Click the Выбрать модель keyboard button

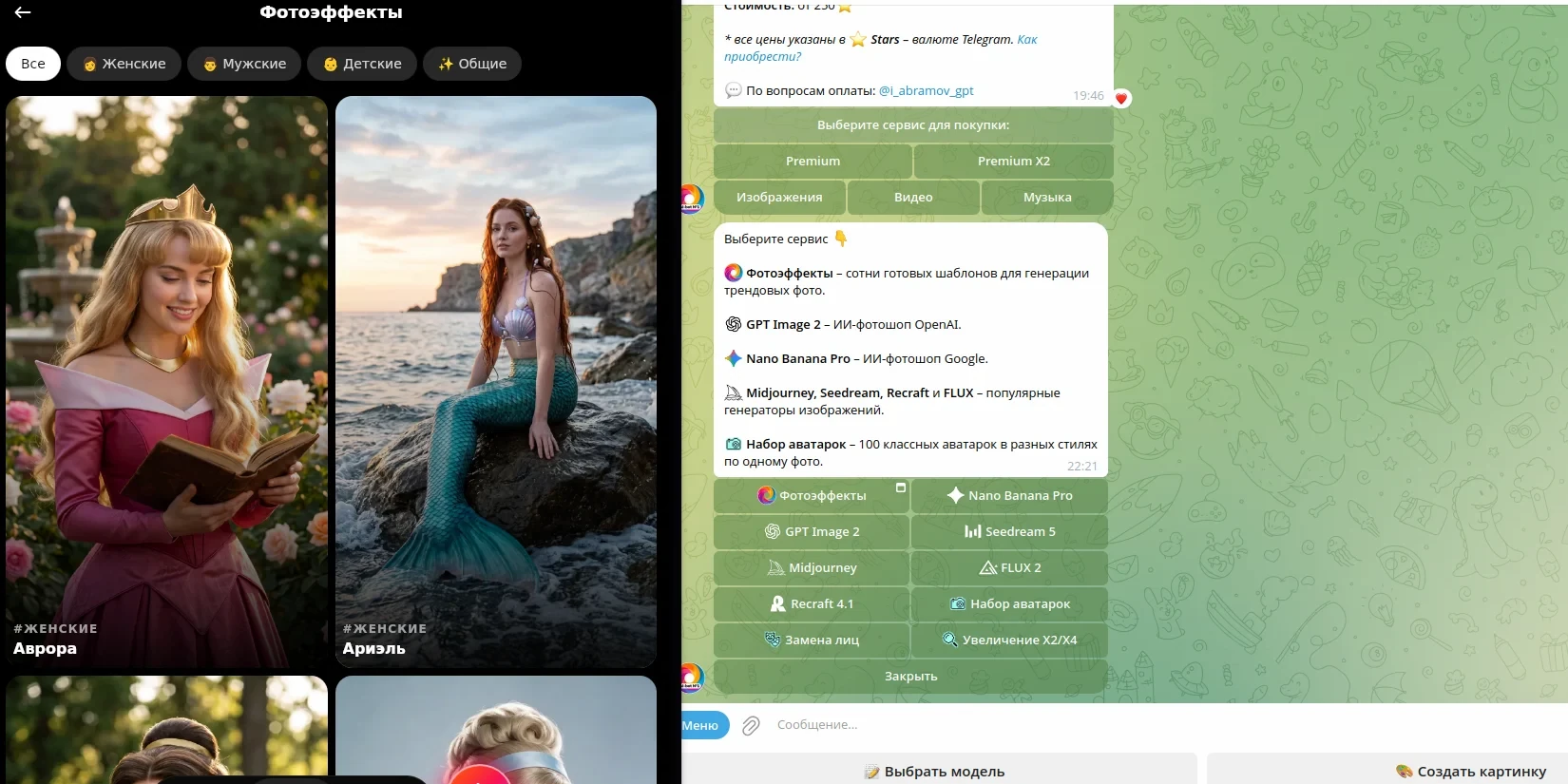tap(939, 771)
